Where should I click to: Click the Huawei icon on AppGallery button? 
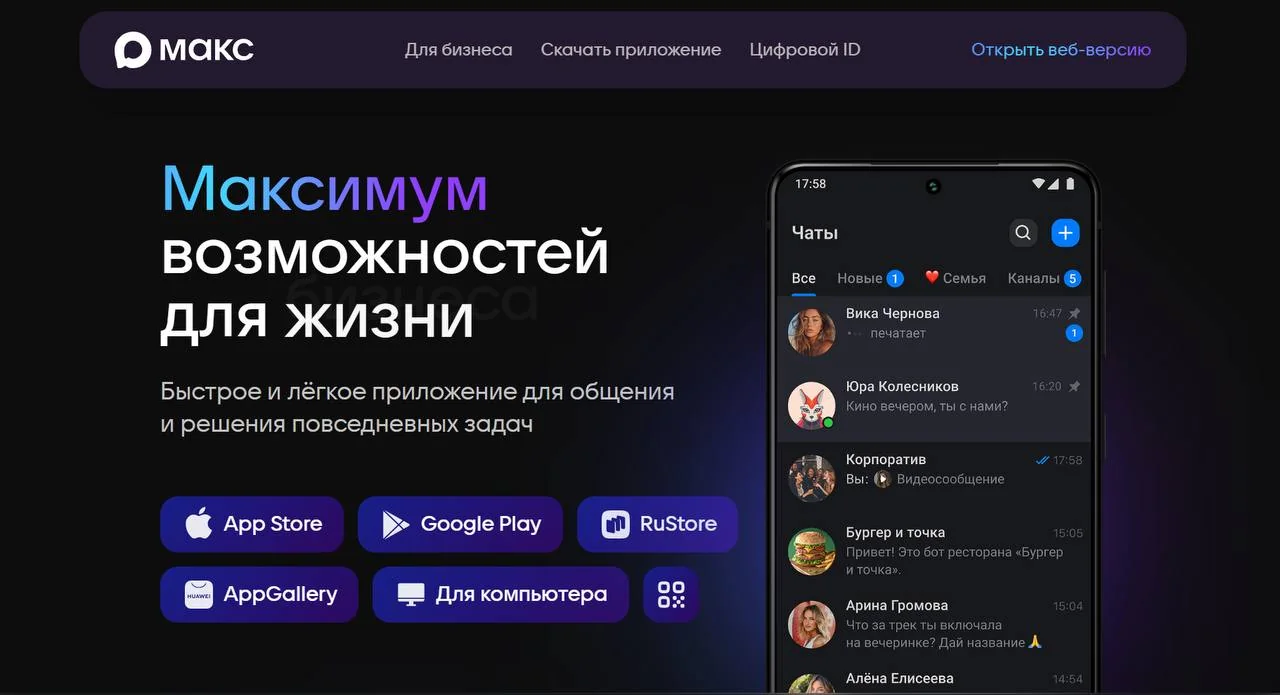[196, 594]
